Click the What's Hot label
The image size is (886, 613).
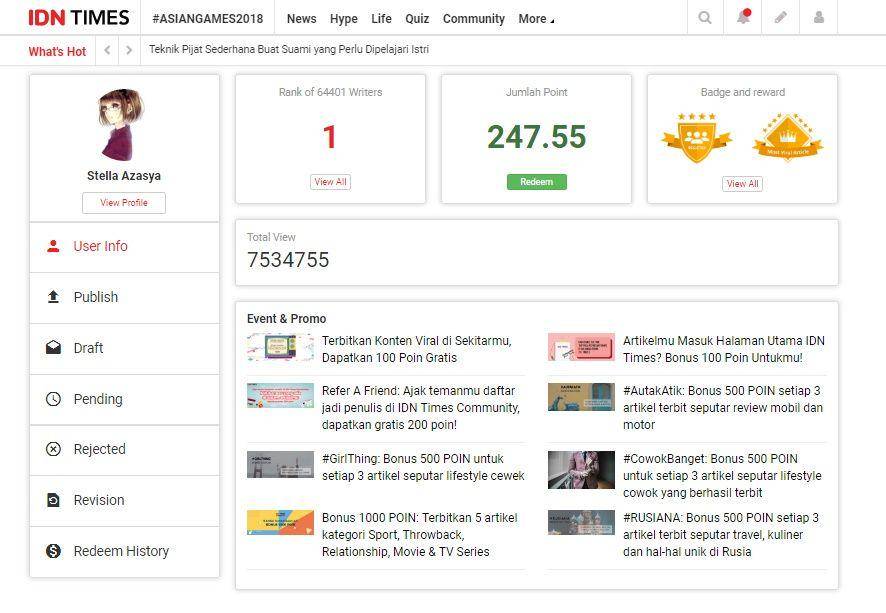(57, 51)
